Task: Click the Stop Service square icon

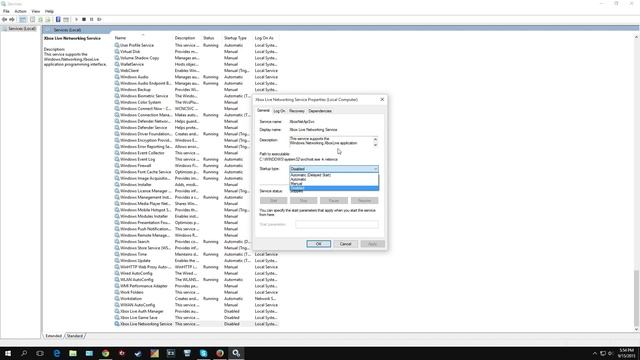Action: point(84,20)
